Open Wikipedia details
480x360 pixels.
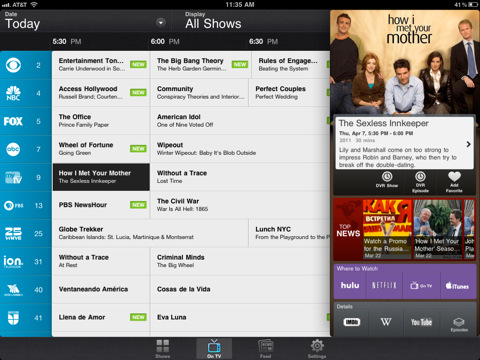pyautogui.click(x=386, y=322)
